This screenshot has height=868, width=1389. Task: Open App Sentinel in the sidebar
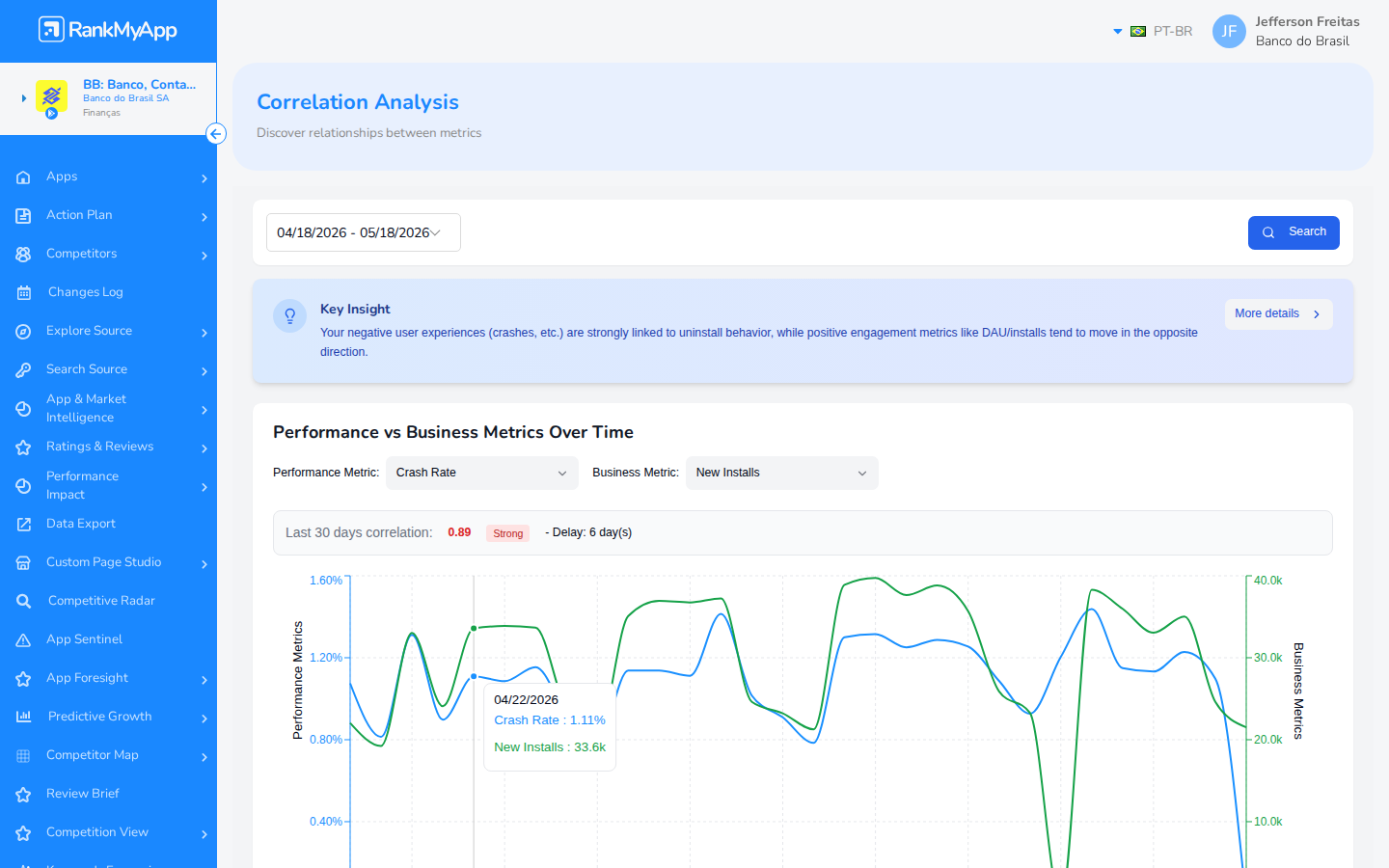pyautogui.click(x=84, y=639)
